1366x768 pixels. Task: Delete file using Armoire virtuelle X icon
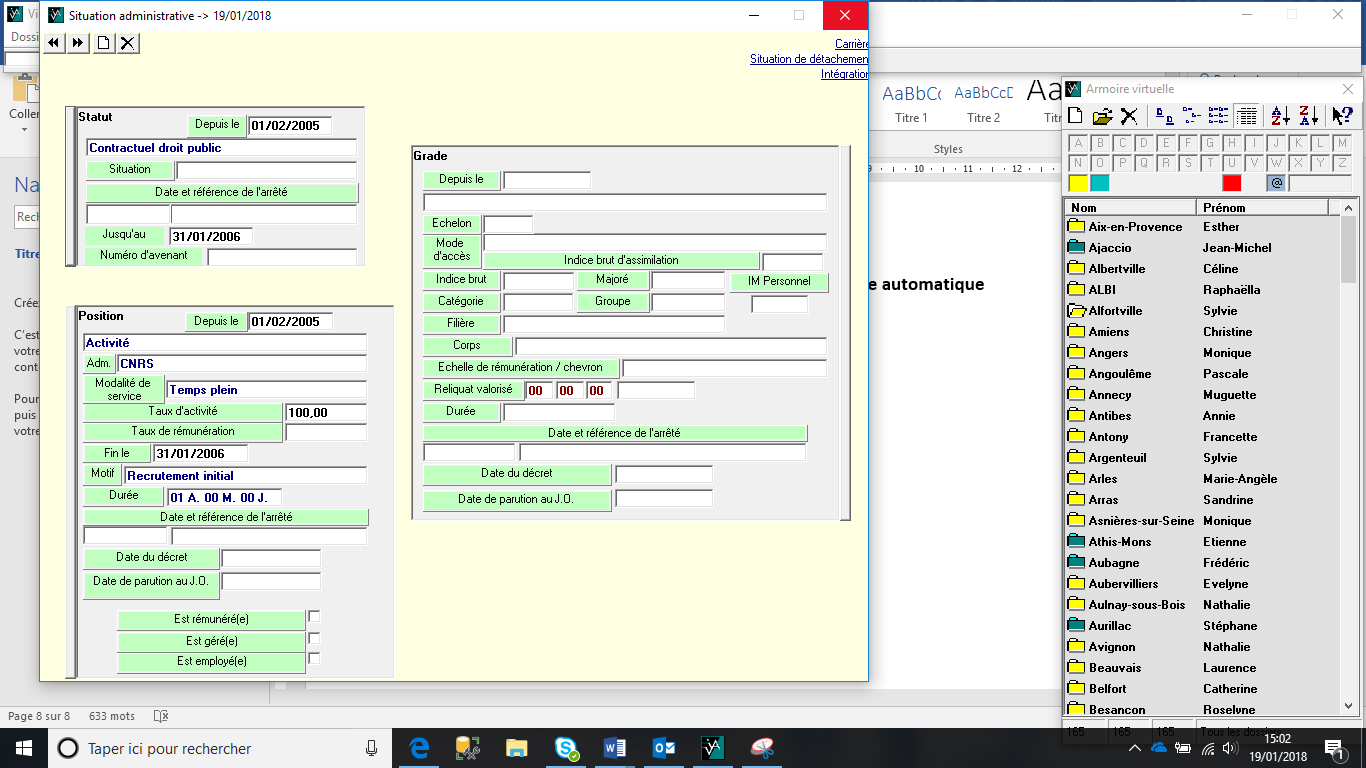1129,116
